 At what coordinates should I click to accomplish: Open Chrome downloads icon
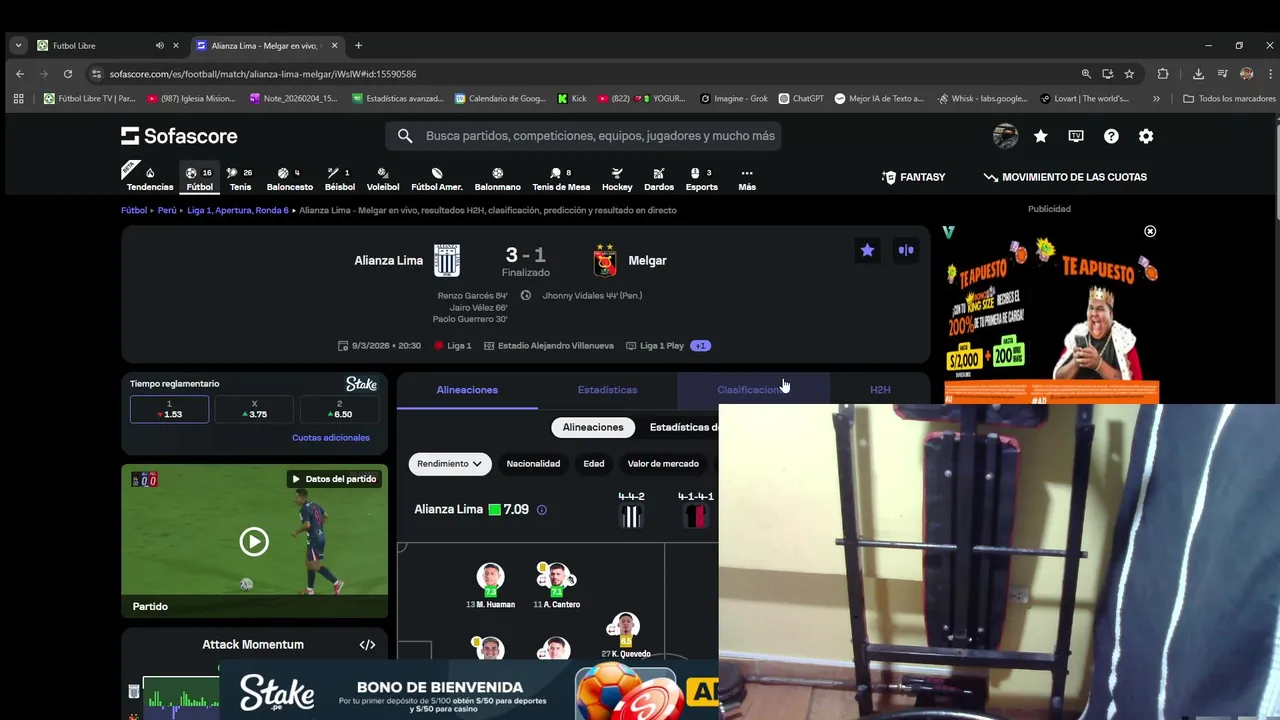(1198, 74)
